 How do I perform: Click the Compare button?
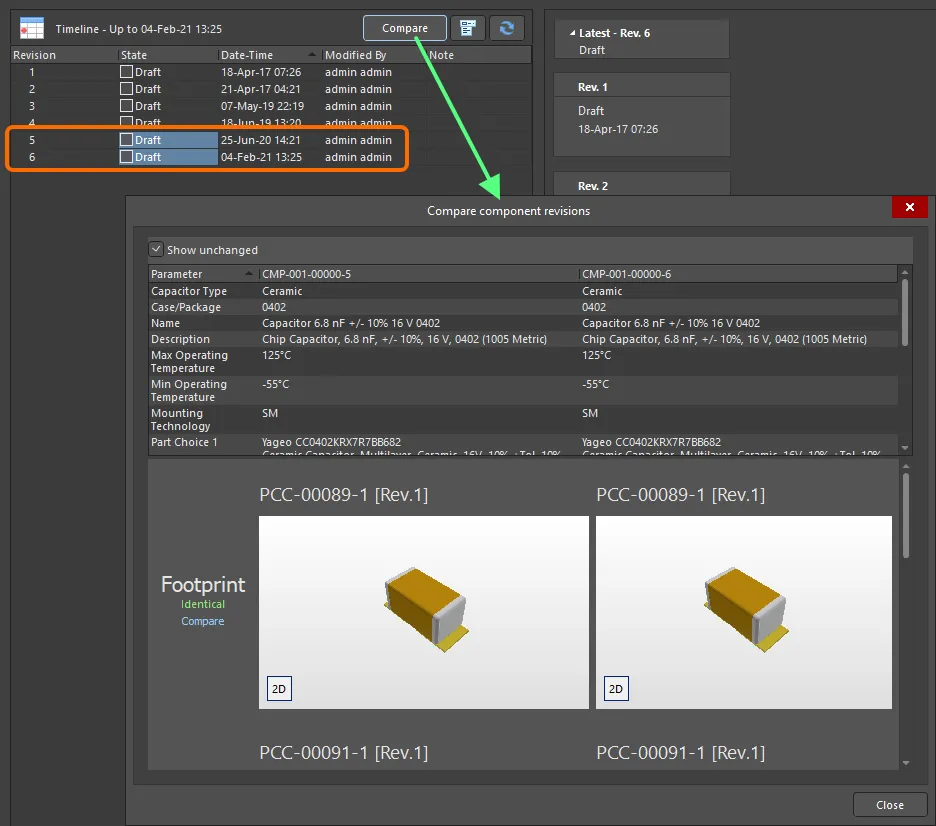click(x=404, y=27)
